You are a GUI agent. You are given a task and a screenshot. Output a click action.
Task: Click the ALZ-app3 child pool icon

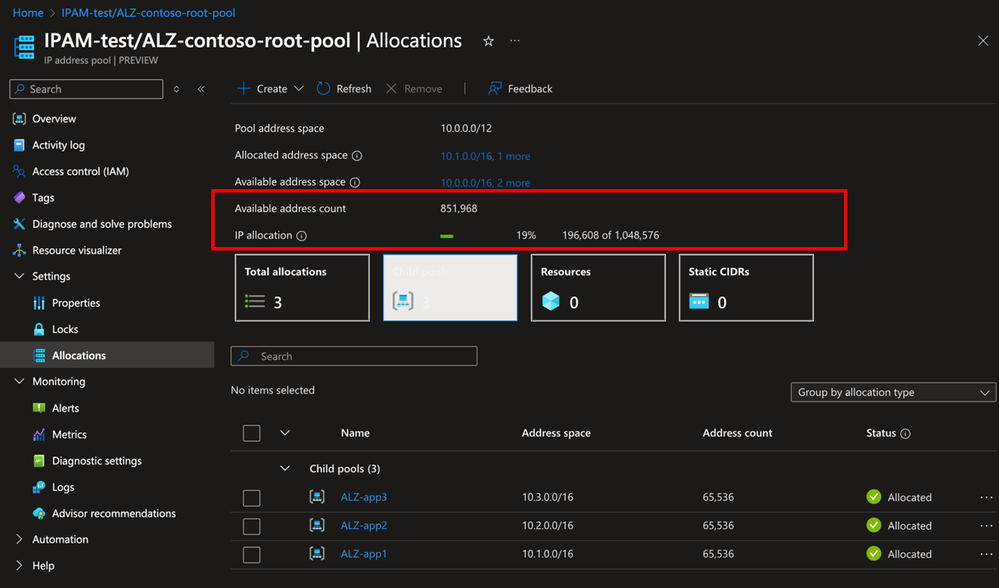point(317,497)
